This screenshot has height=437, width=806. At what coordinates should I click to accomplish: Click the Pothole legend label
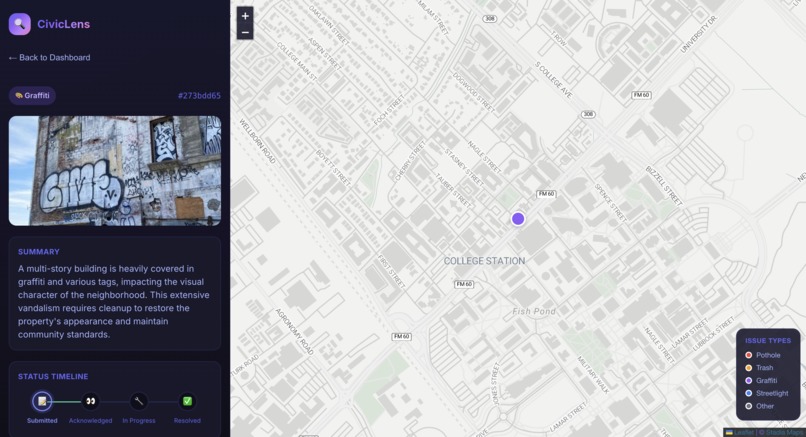point(768,355)
